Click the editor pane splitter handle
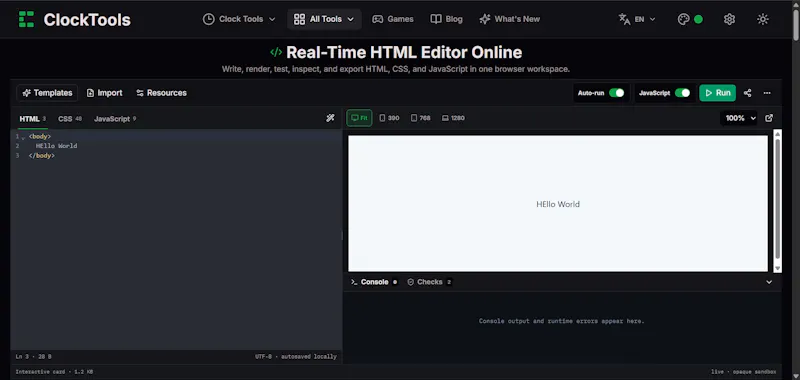800x380 pixels. (x=342, y=235)
